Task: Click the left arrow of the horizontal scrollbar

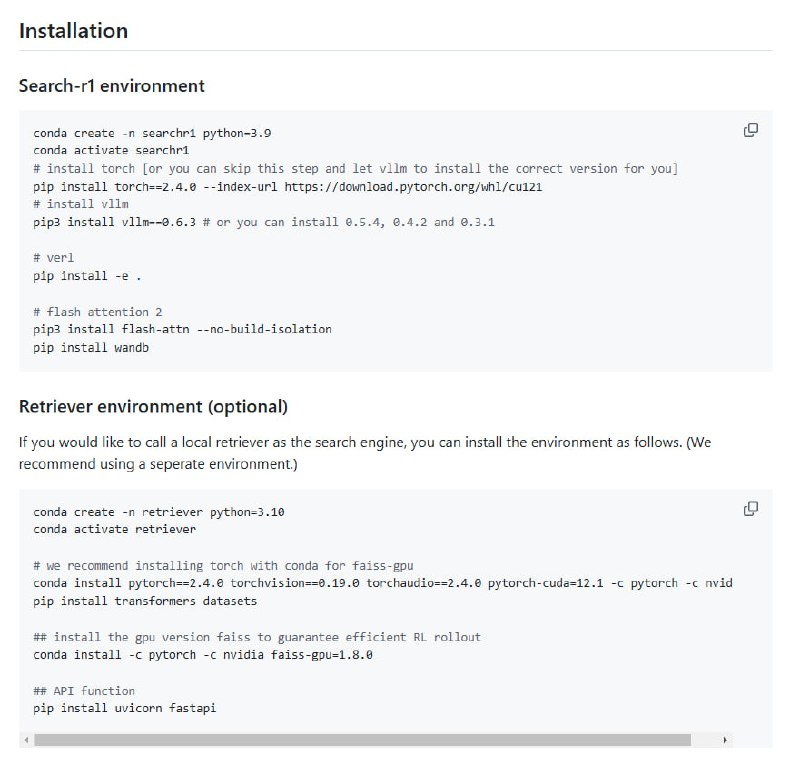Action: (x=25, y=740)
